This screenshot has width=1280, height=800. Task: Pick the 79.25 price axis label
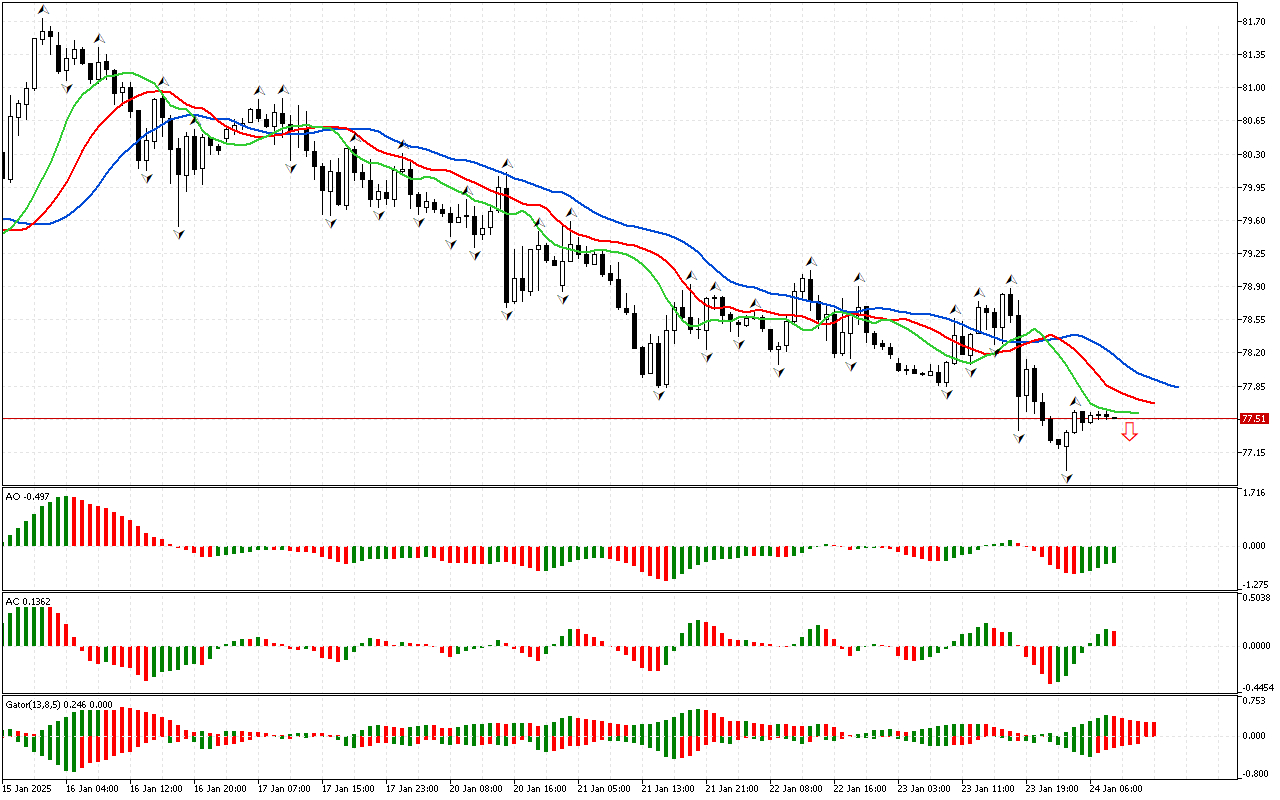pos(1254,253)
